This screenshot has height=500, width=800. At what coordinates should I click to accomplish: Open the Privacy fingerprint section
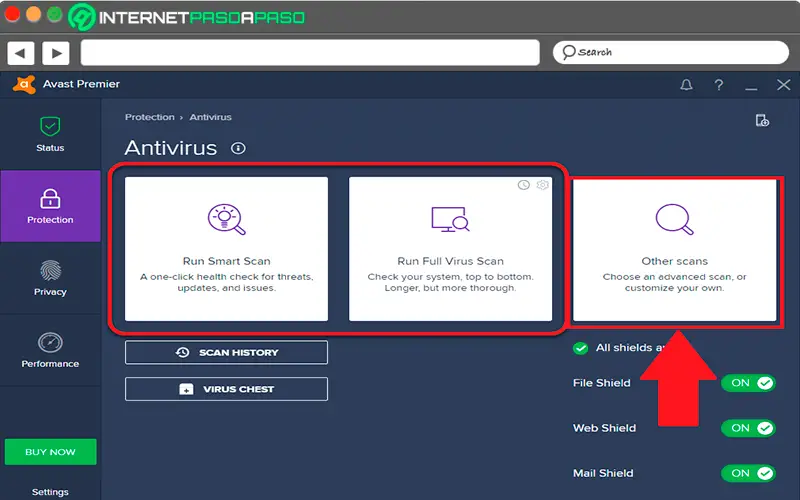[50, 278]
